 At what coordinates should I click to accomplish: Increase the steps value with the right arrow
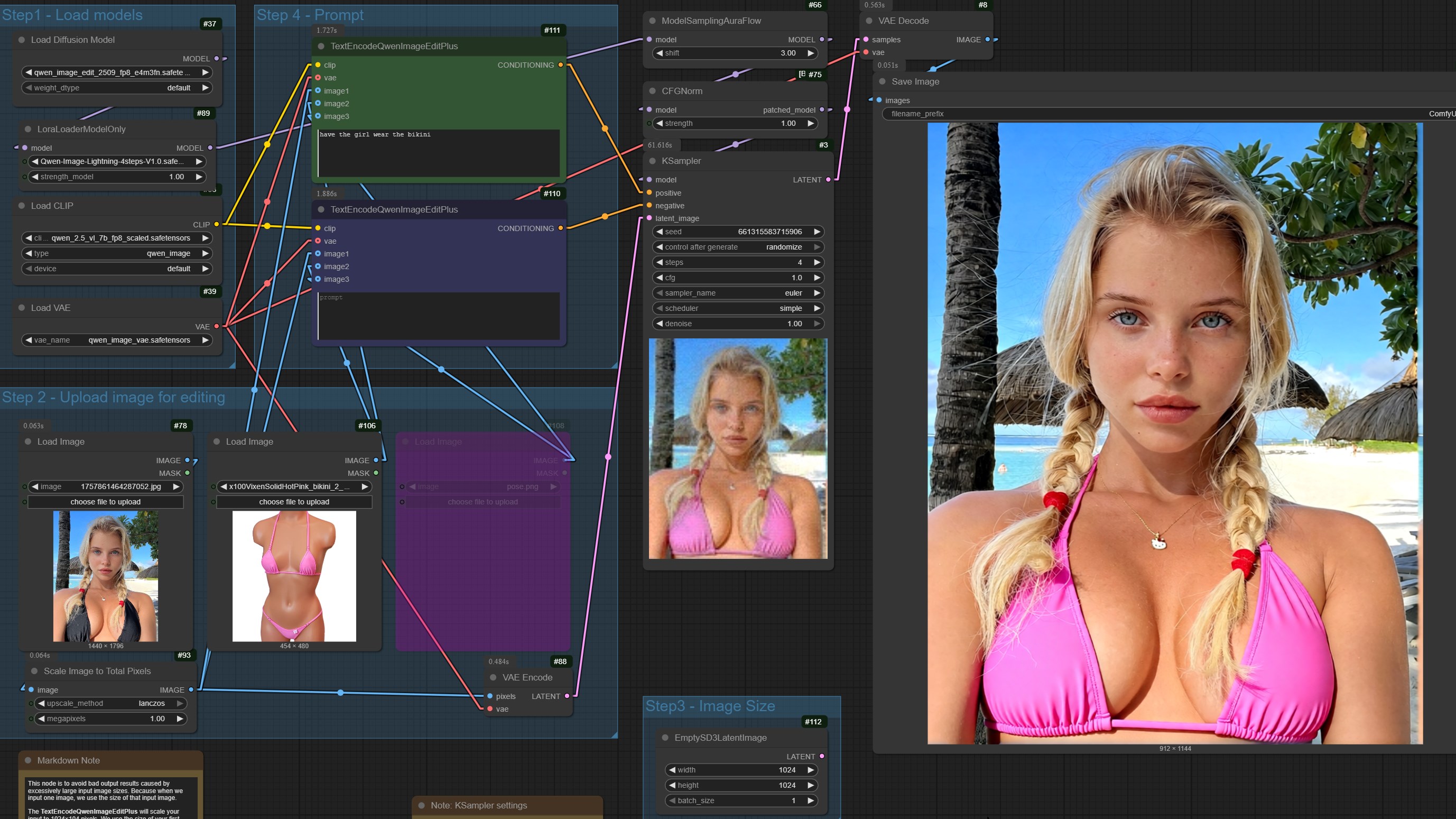(x=817, y=262)
